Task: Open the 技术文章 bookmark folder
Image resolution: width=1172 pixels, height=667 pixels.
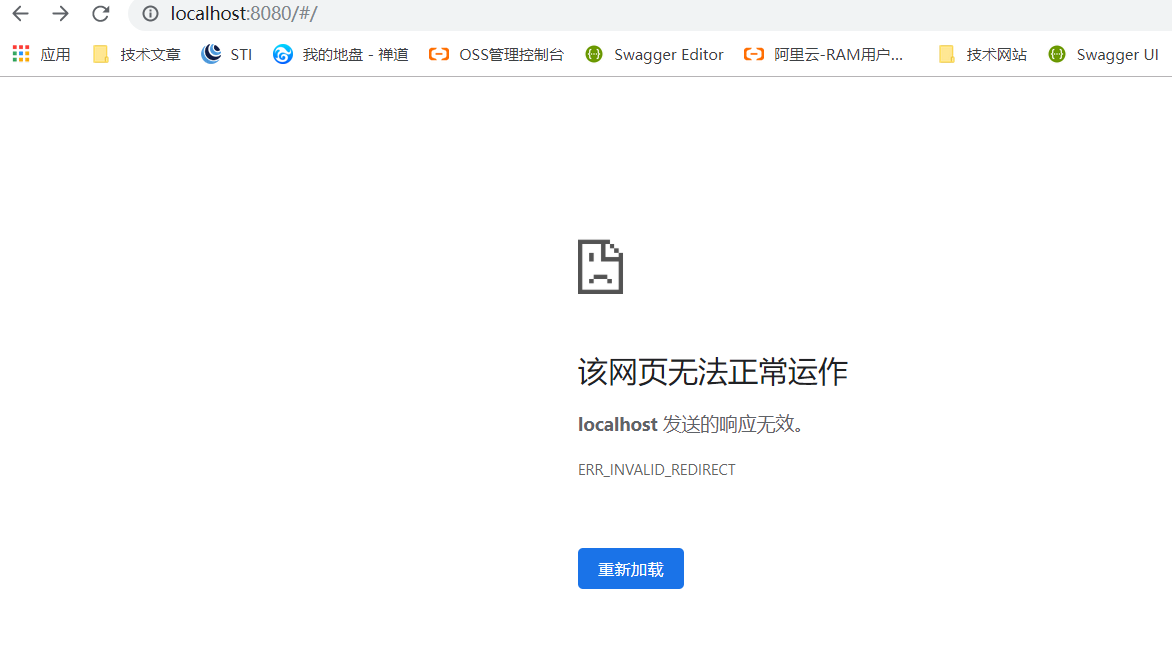Action: 136,54
